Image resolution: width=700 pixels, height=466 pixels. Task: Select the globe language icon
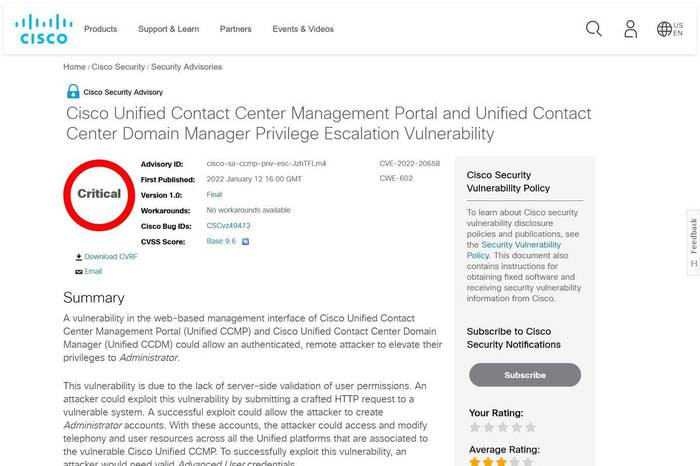(664, 29)
